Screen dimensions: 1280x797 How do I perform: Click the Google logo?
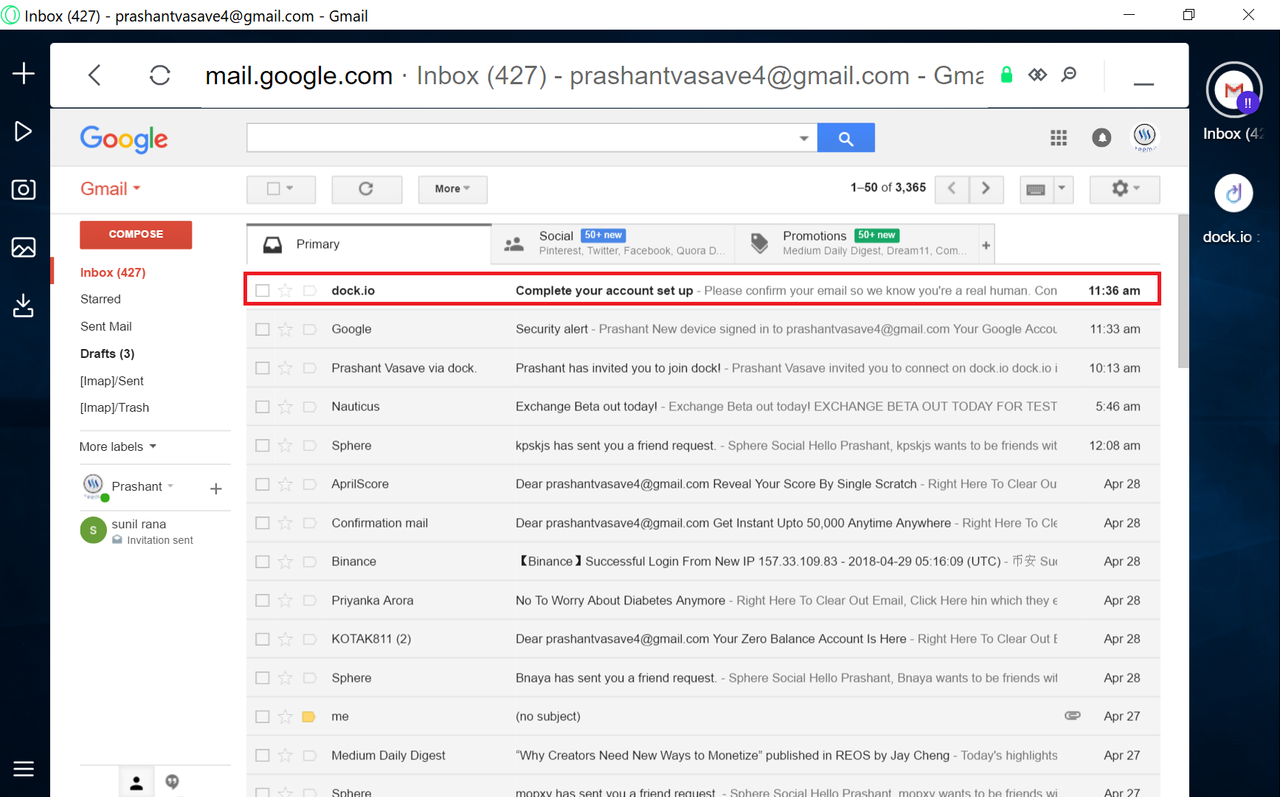124,139
